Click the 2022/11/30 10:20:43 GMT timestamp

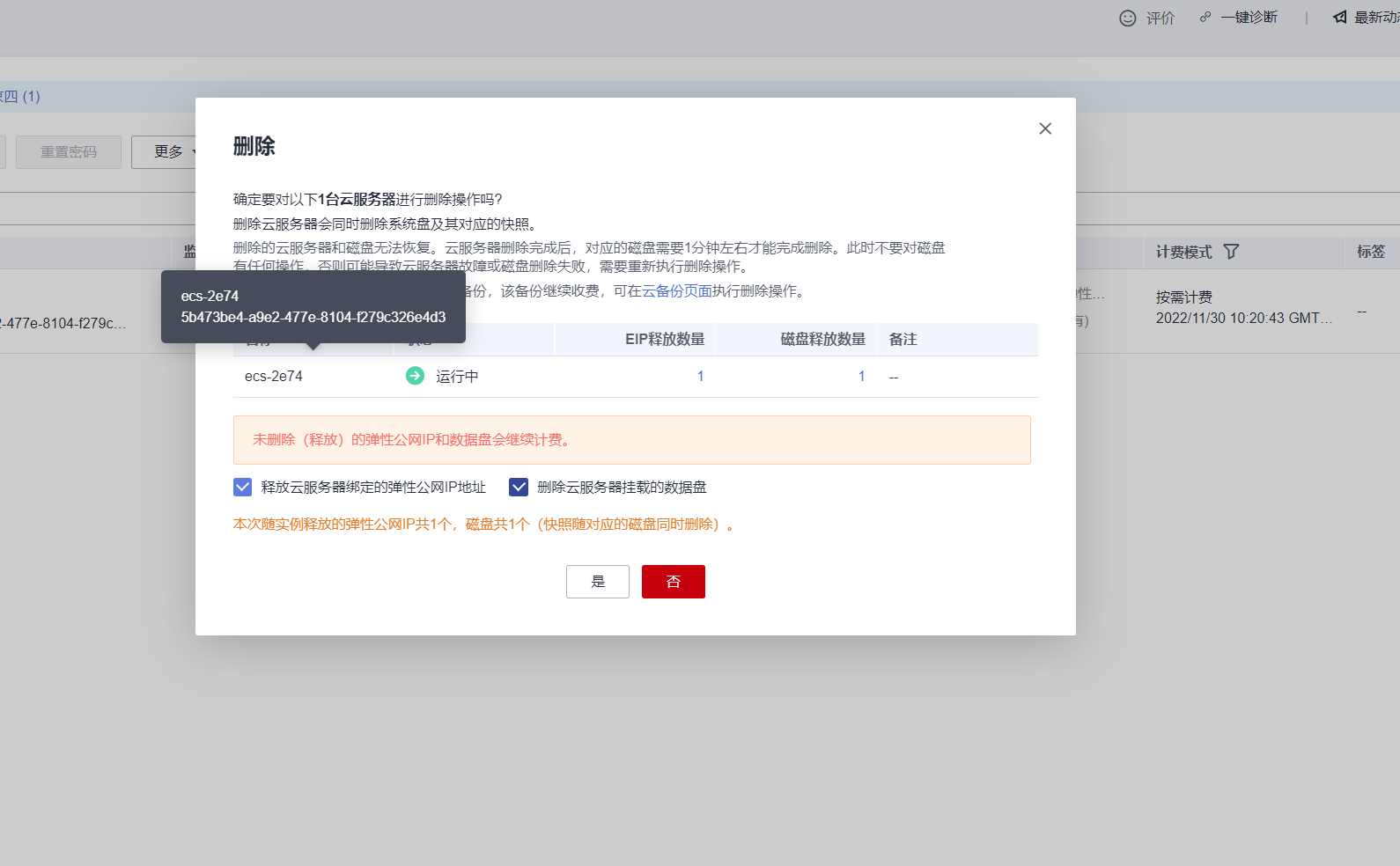point(1244,319)
